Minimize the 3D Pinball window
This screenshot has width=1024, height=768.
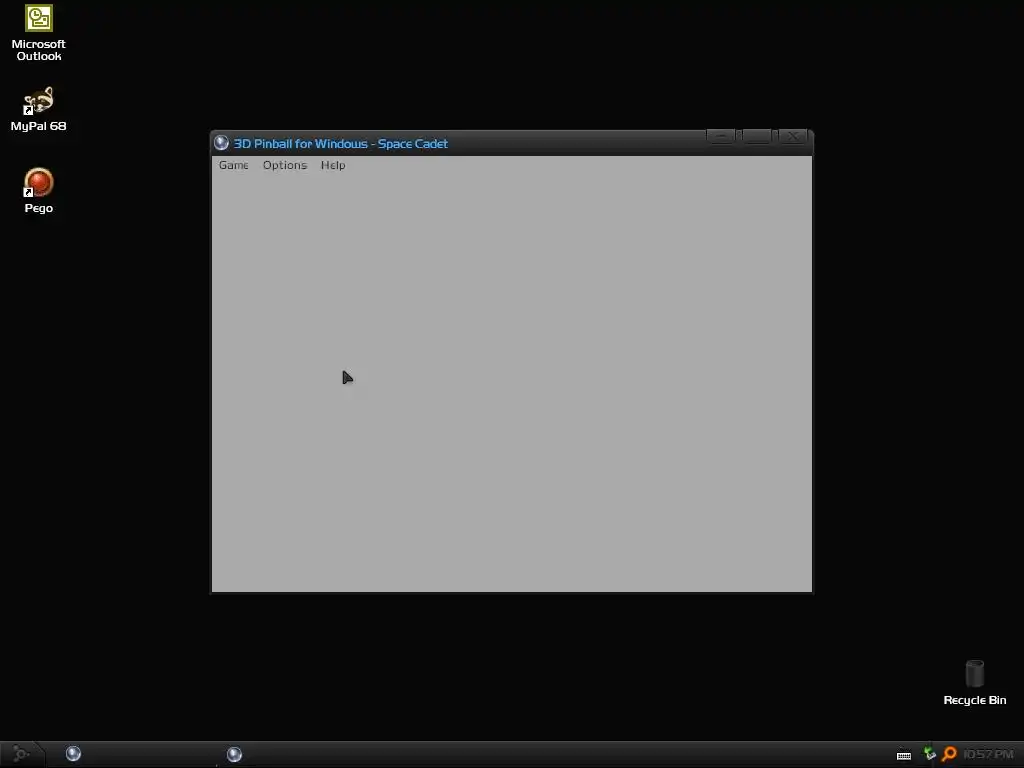click(721, 136)
